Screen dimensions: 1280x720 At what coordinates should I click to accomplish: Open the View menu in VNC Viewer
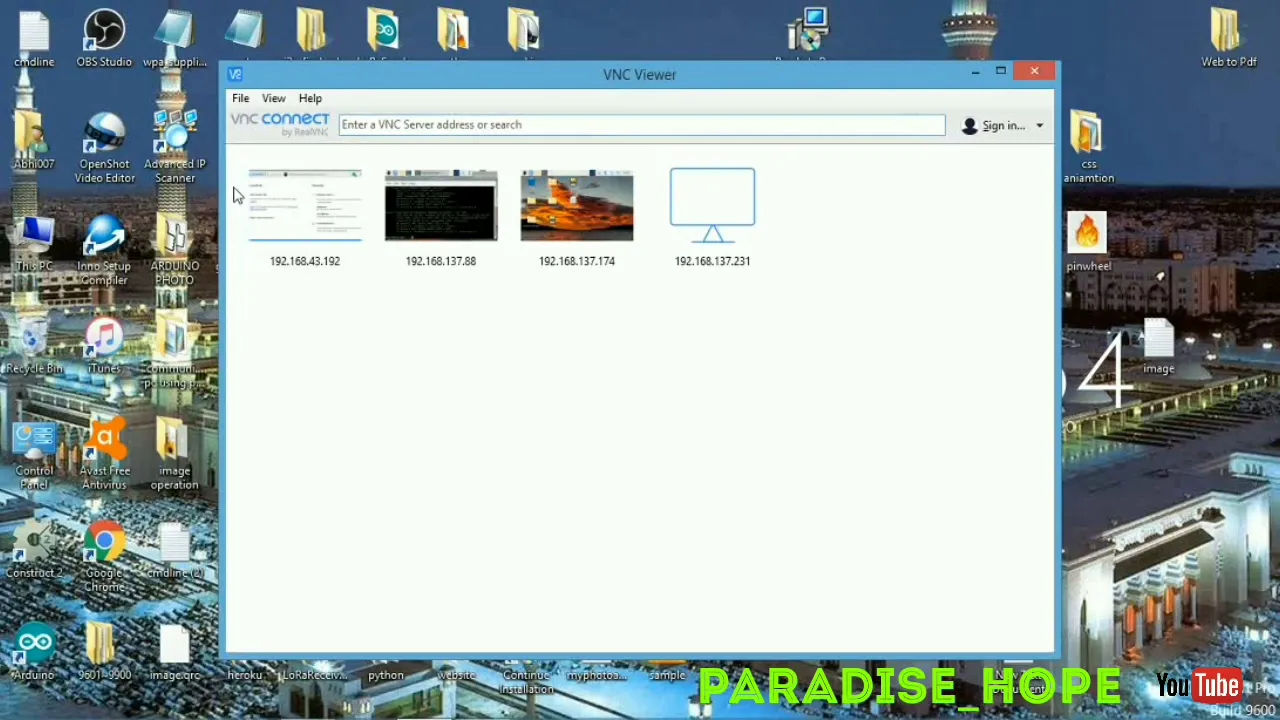[273, 98]
